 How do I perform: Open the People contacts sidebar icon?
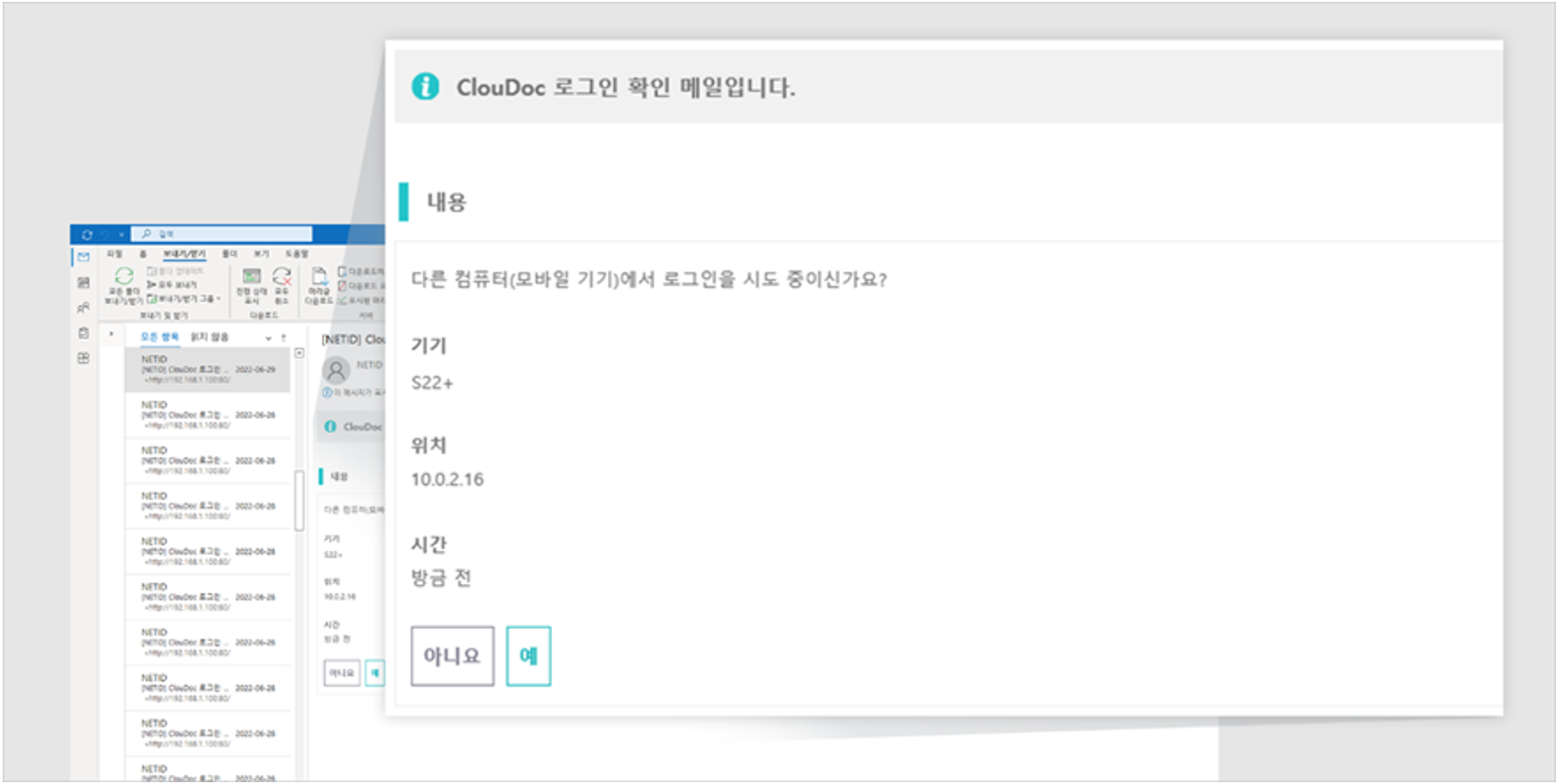(x=83, y=307)
